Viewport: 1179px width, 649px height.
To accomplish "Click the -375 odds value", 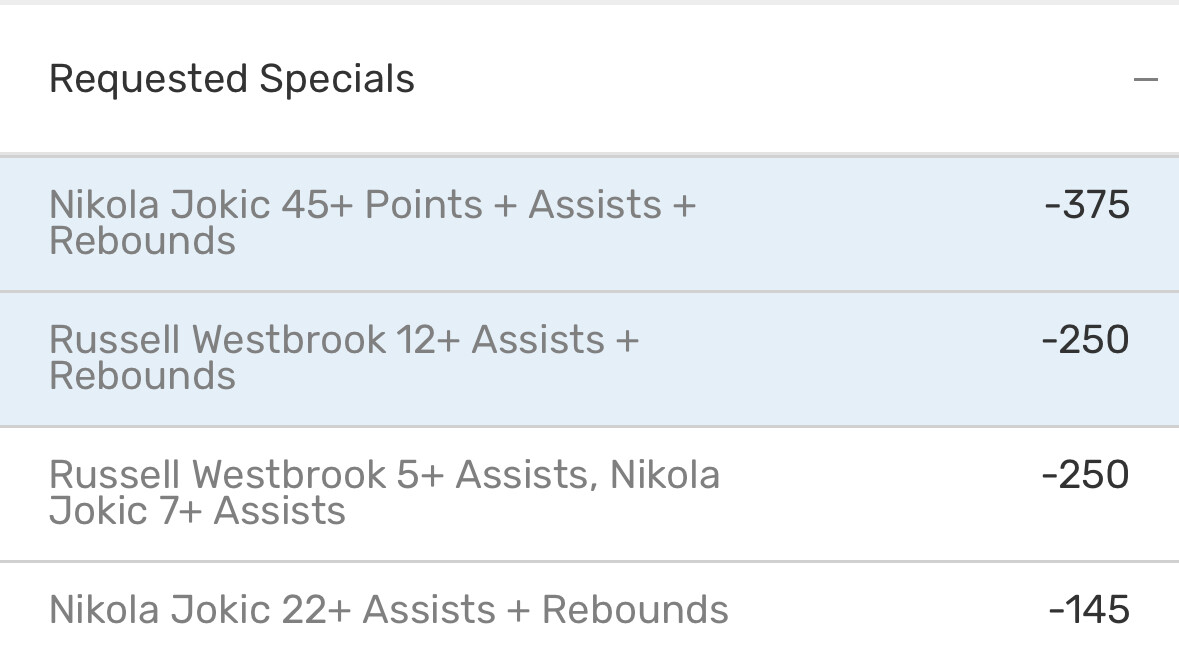I will point(1087,205).
